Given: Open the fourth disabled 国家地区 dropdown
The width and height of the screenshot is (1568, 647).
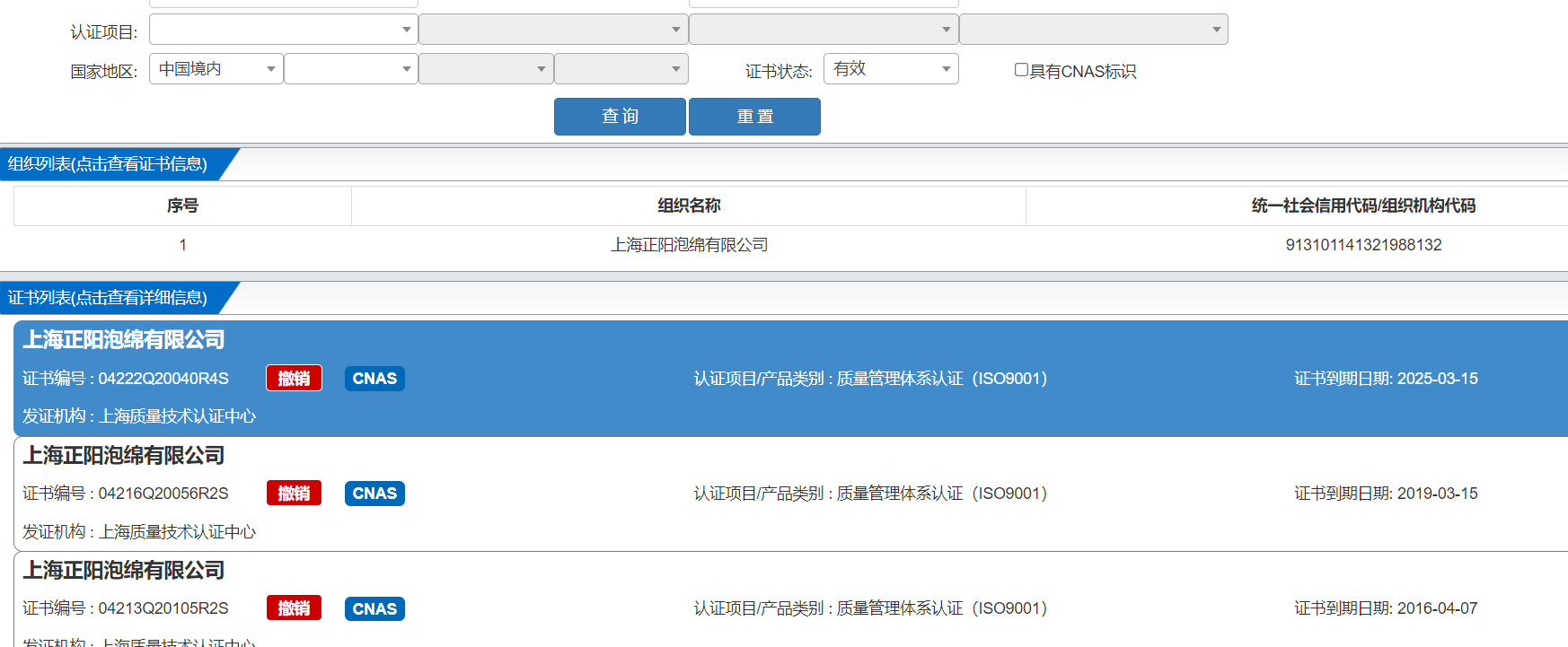Looking at the screenshot, I should click(x=621, y=69).
